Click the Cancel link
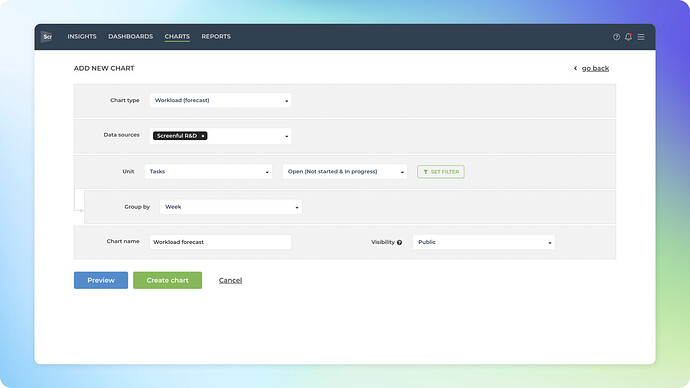 tap(230, 280)
